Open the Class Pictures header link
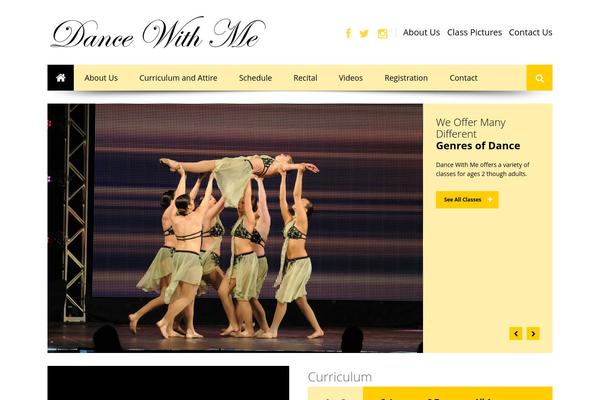 (474, 33)
